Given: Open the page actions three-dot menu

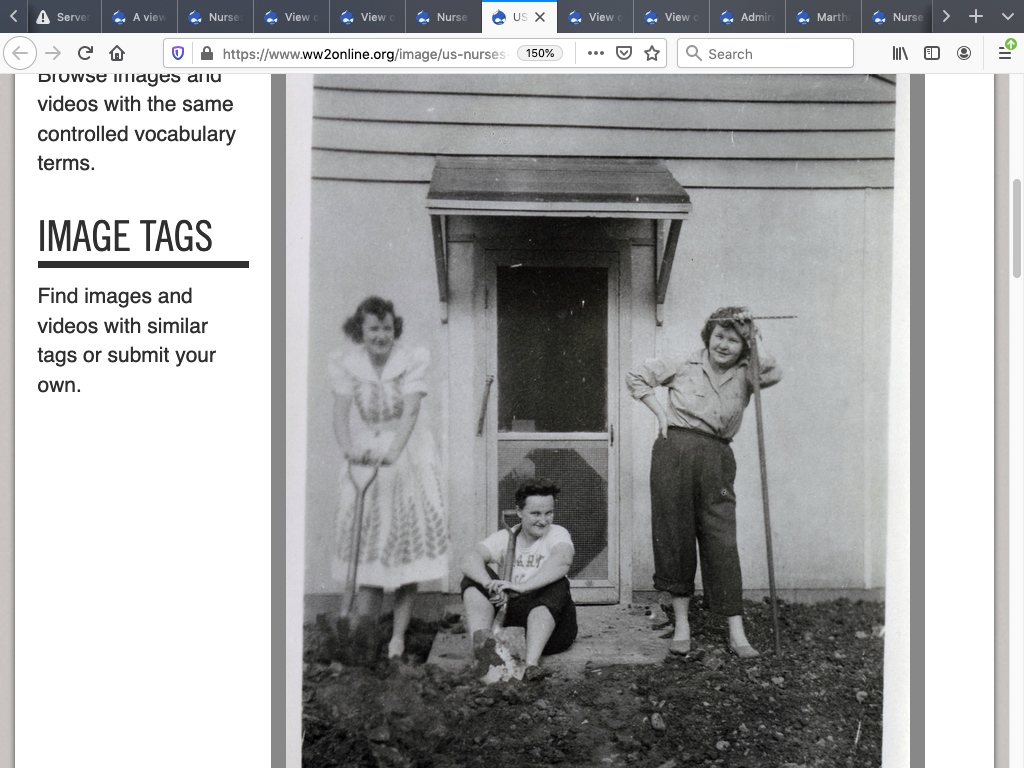Looking at the screenshot, I should tap(596, 53).
